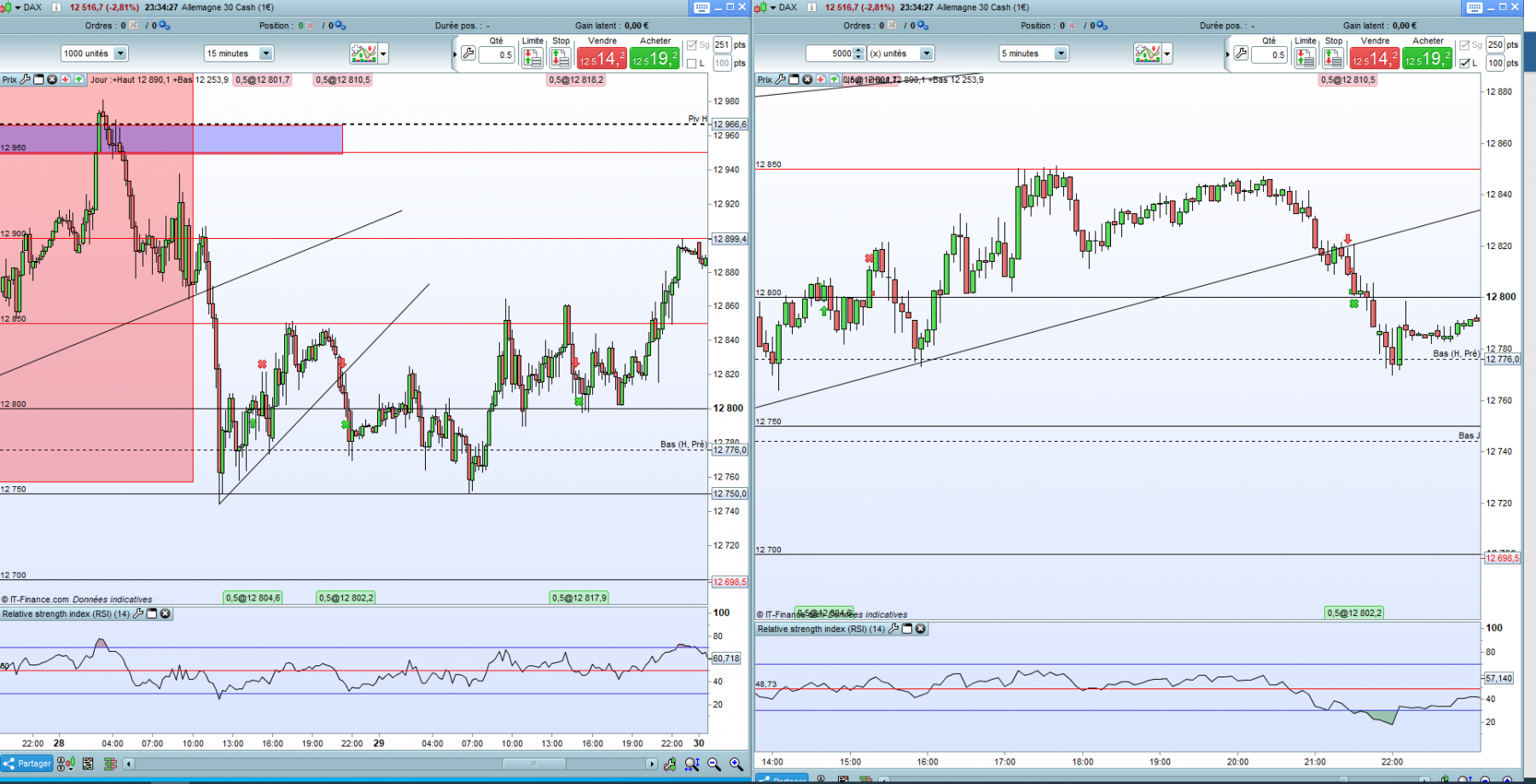Close the left RSI indicator panel
The height and width of the screenshot is (784, 1536).
pyautogui.click(x=166, y=613)
